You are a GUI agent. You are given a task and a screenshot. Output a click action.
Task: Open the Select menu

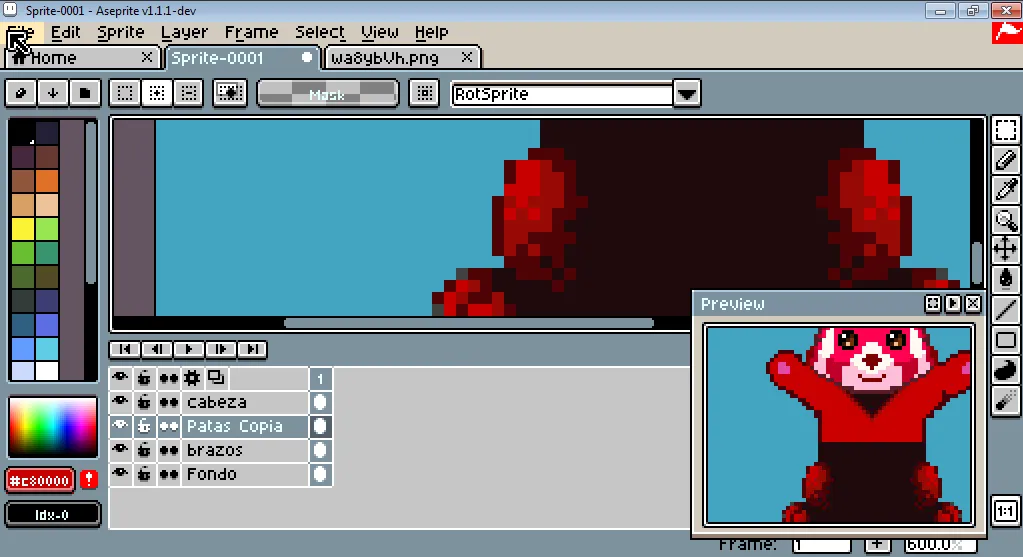[320, 32]
